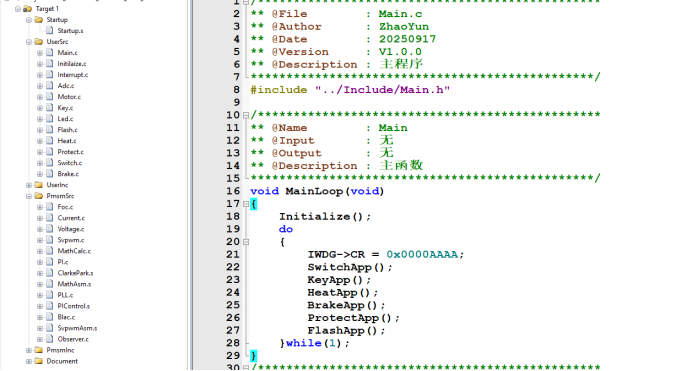Collapse the do-while fold at line 20
This screenshot has height=371, width=693.
(246, 242)
